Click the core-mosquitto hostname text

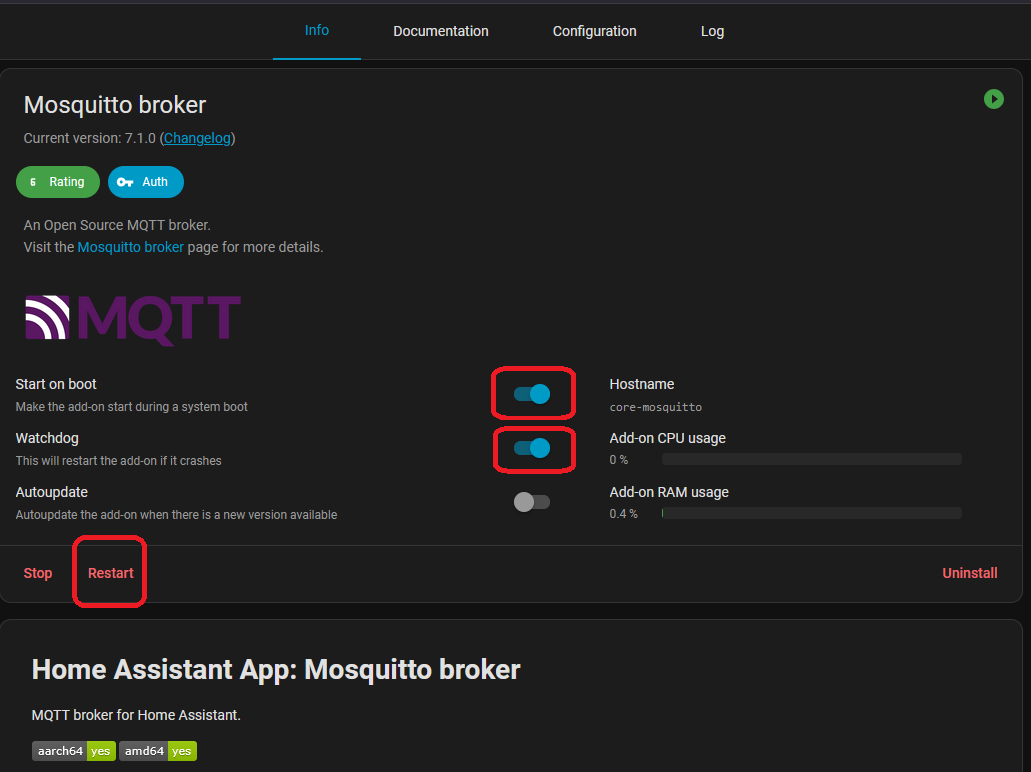pyautogui.click(x=656, y=407)
